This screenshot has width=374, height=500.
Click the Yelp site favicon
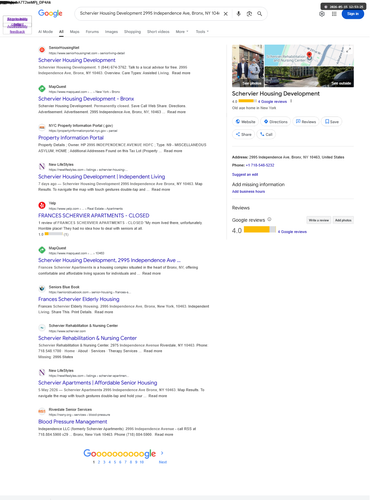(42, 205)
